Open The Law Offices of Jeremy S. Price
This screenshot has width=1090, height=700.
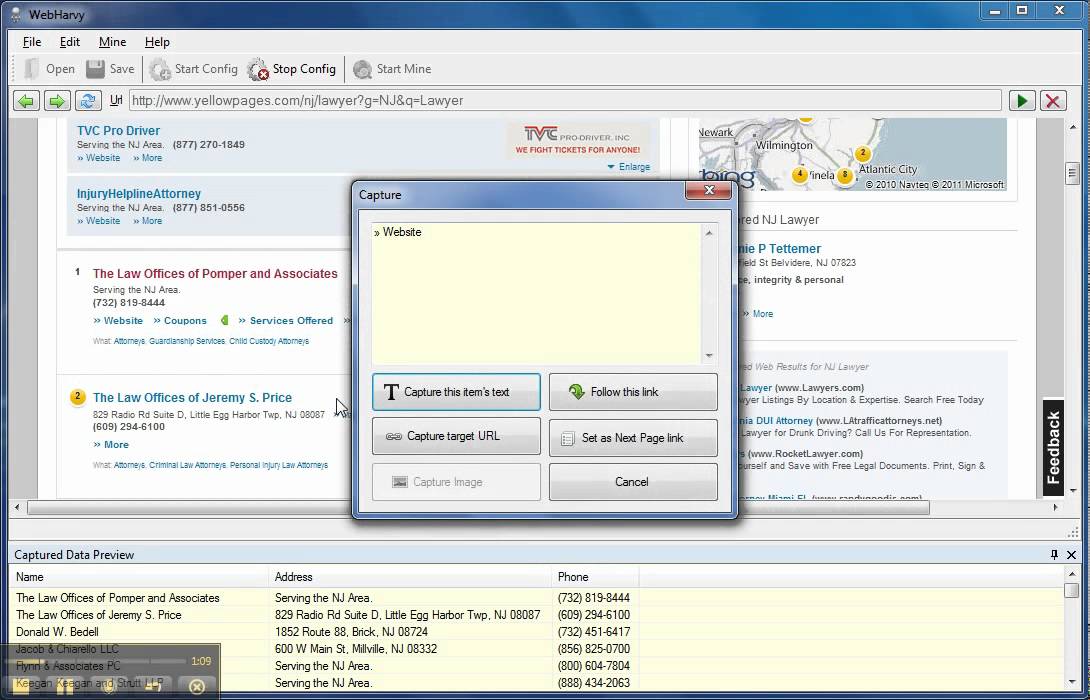(193, 398)
